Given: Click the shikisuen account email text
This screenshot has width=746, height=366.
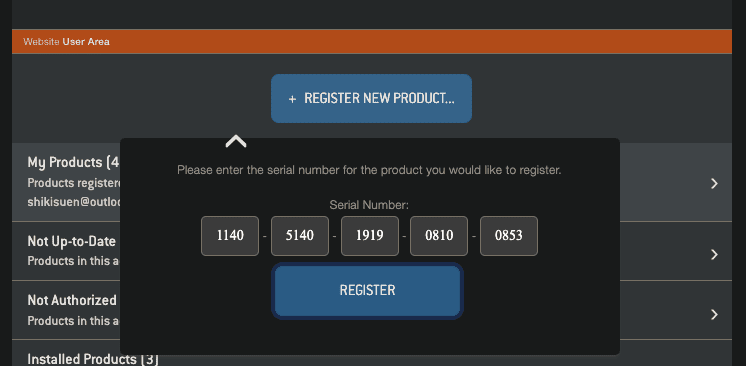Looking at the screenshot, I should tap(74, 202).
